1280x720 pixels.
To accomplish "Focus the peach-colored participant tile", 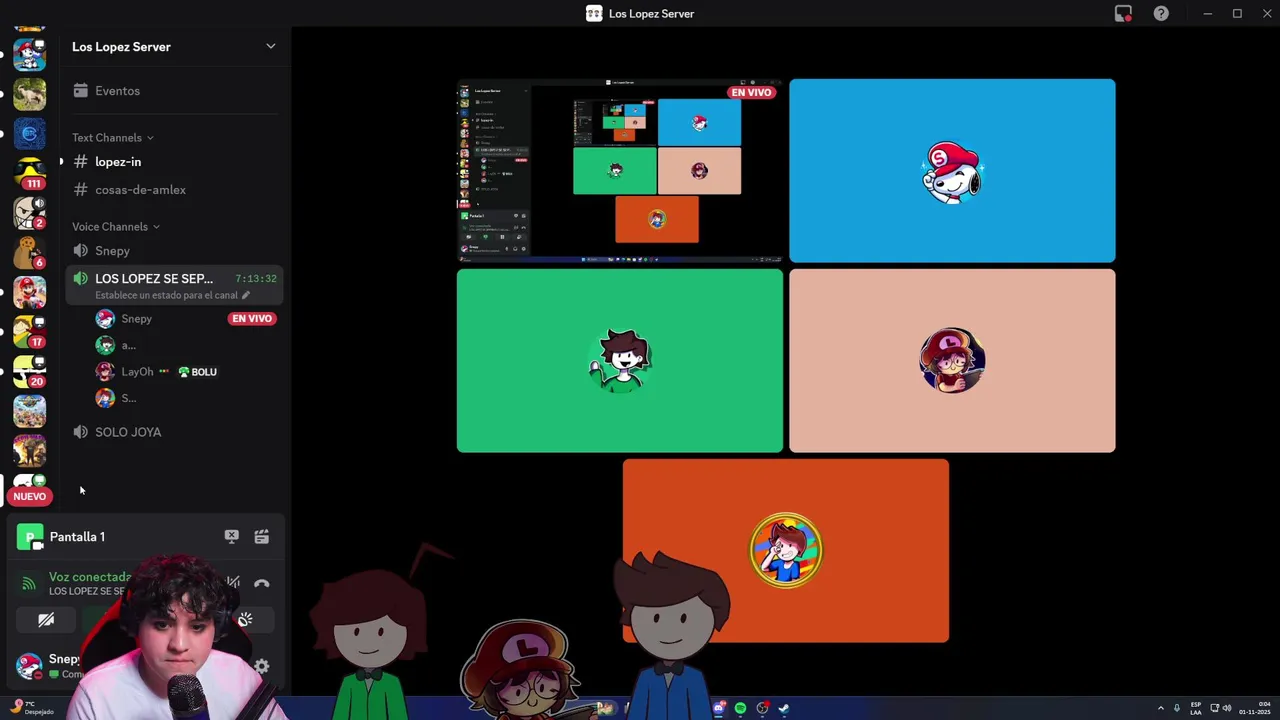I will 952,361.
